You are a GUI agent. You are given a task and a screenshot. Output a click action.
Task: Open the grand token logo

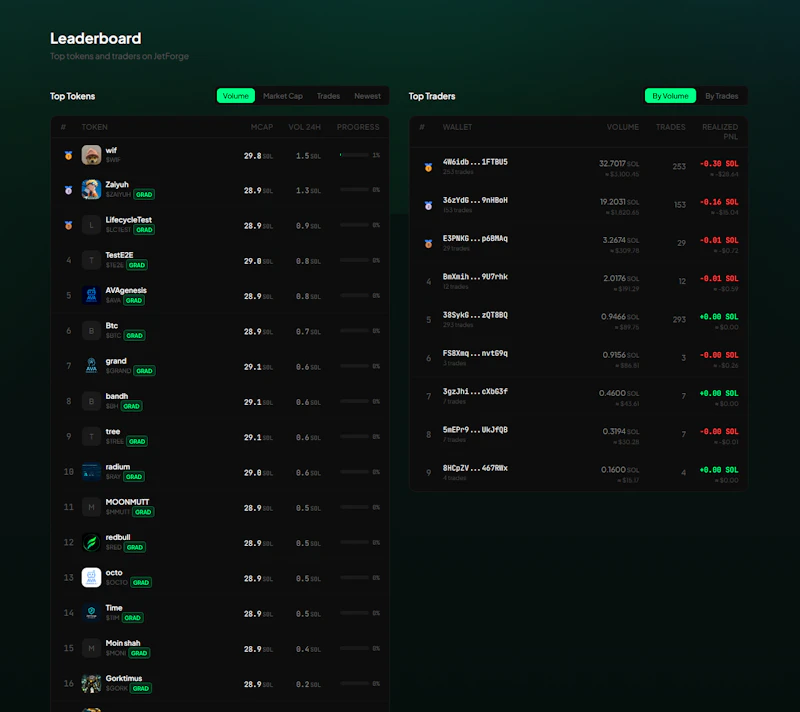pyautogui.click(x=91, y=366)
